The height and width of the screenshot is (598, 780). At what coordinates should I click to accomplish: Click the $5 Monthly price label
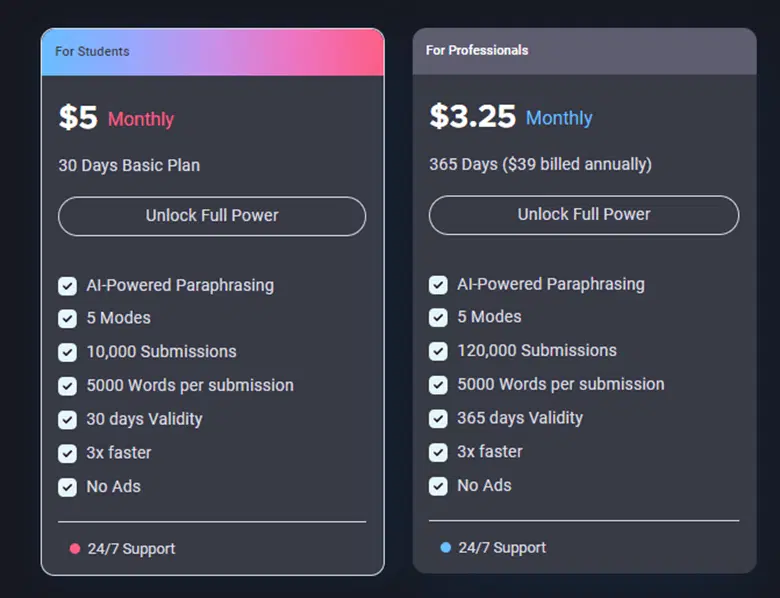coord(116,119)
